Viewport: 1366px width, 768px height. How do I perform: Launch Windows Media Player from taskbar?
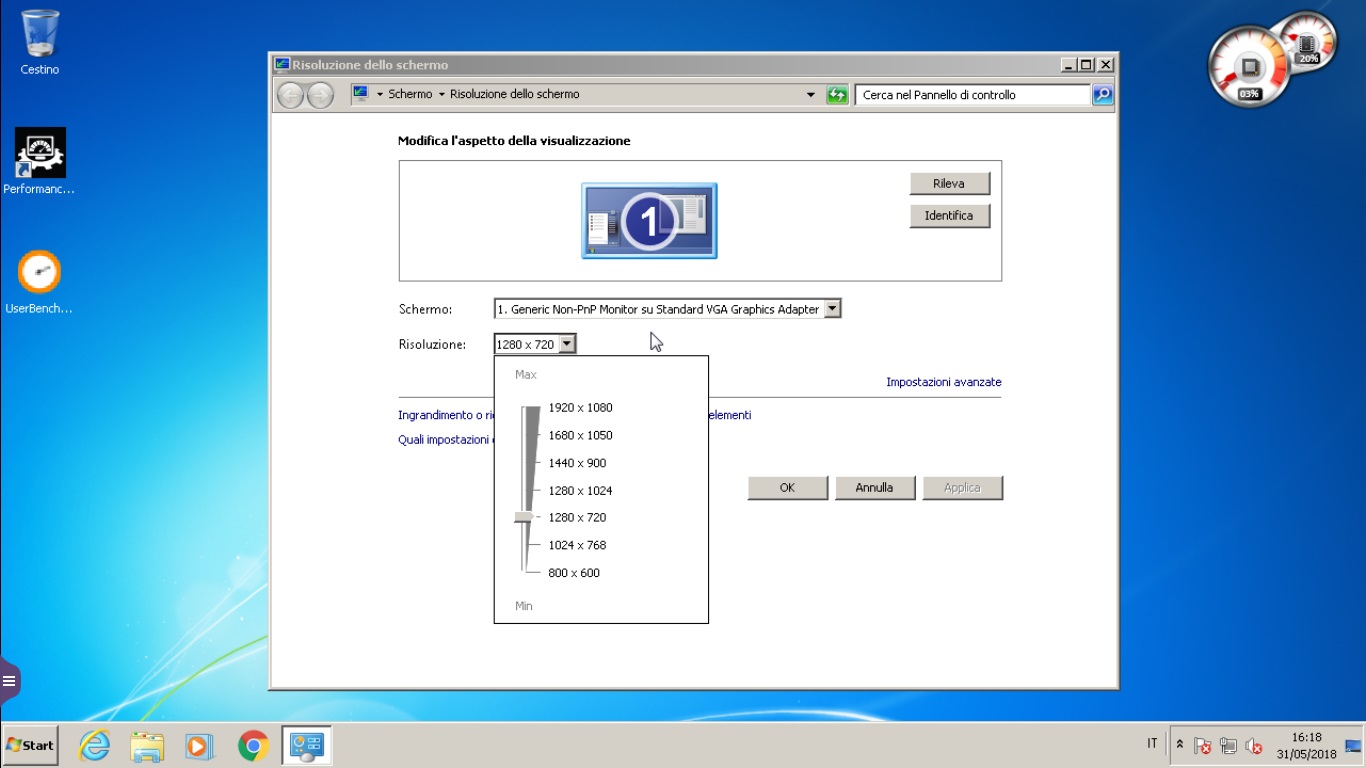pos(200,746)
